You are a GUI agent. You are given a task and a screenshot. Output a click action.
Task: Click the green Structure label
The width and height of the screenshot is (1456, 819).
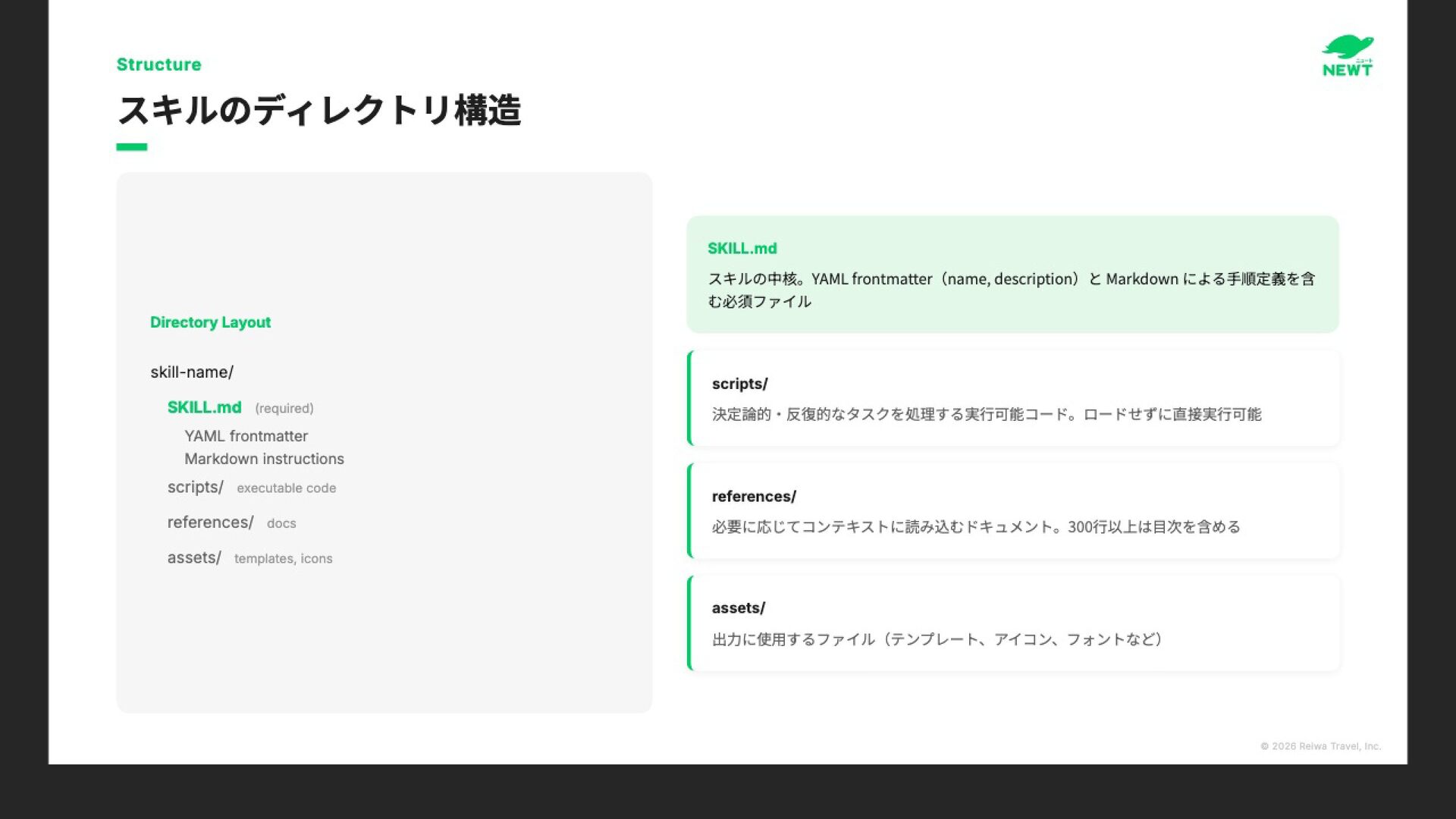158,64
